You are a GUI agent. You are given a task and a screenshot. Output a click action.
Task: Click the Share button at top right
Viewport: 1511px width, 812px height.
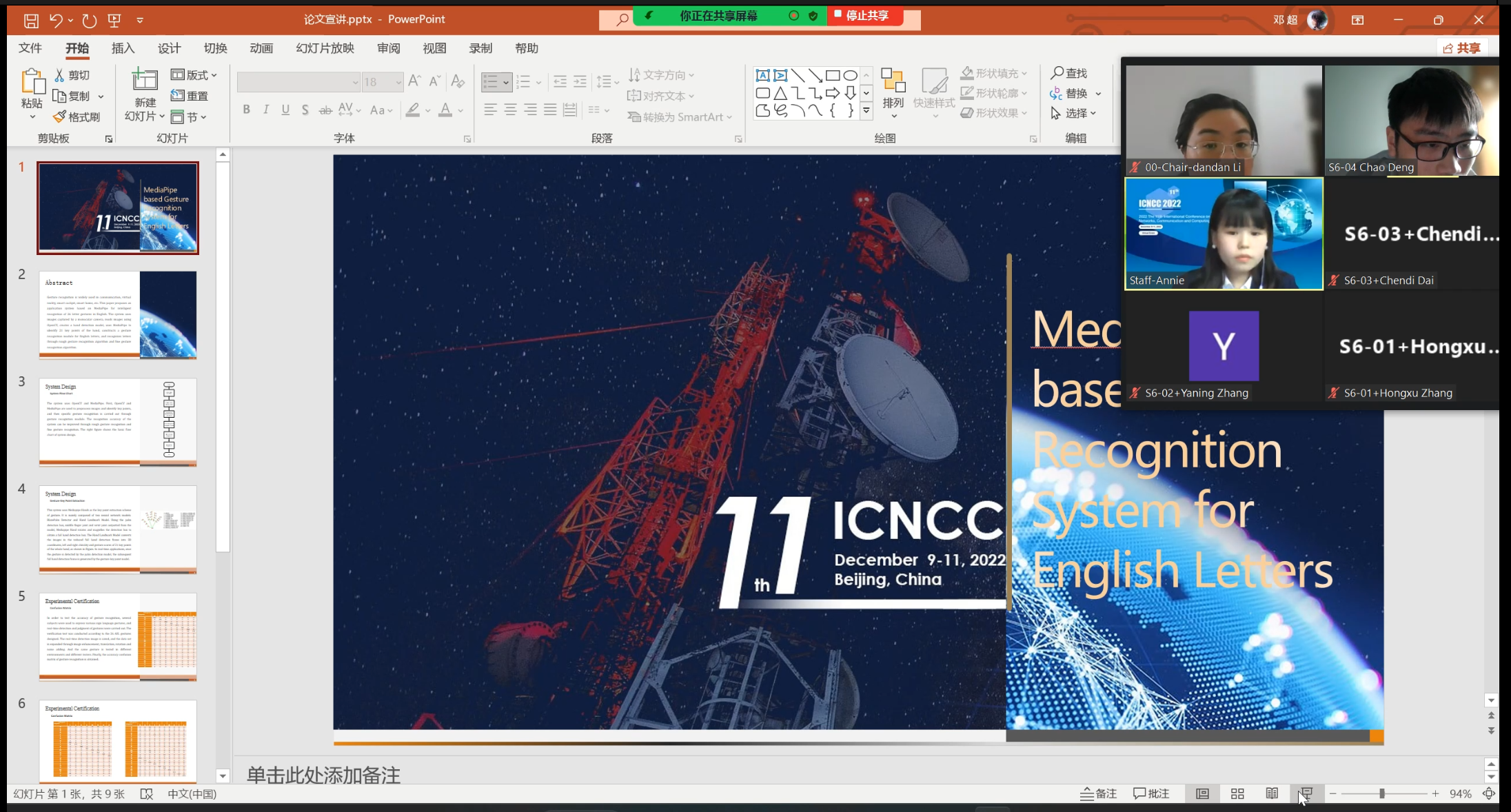1461,48
